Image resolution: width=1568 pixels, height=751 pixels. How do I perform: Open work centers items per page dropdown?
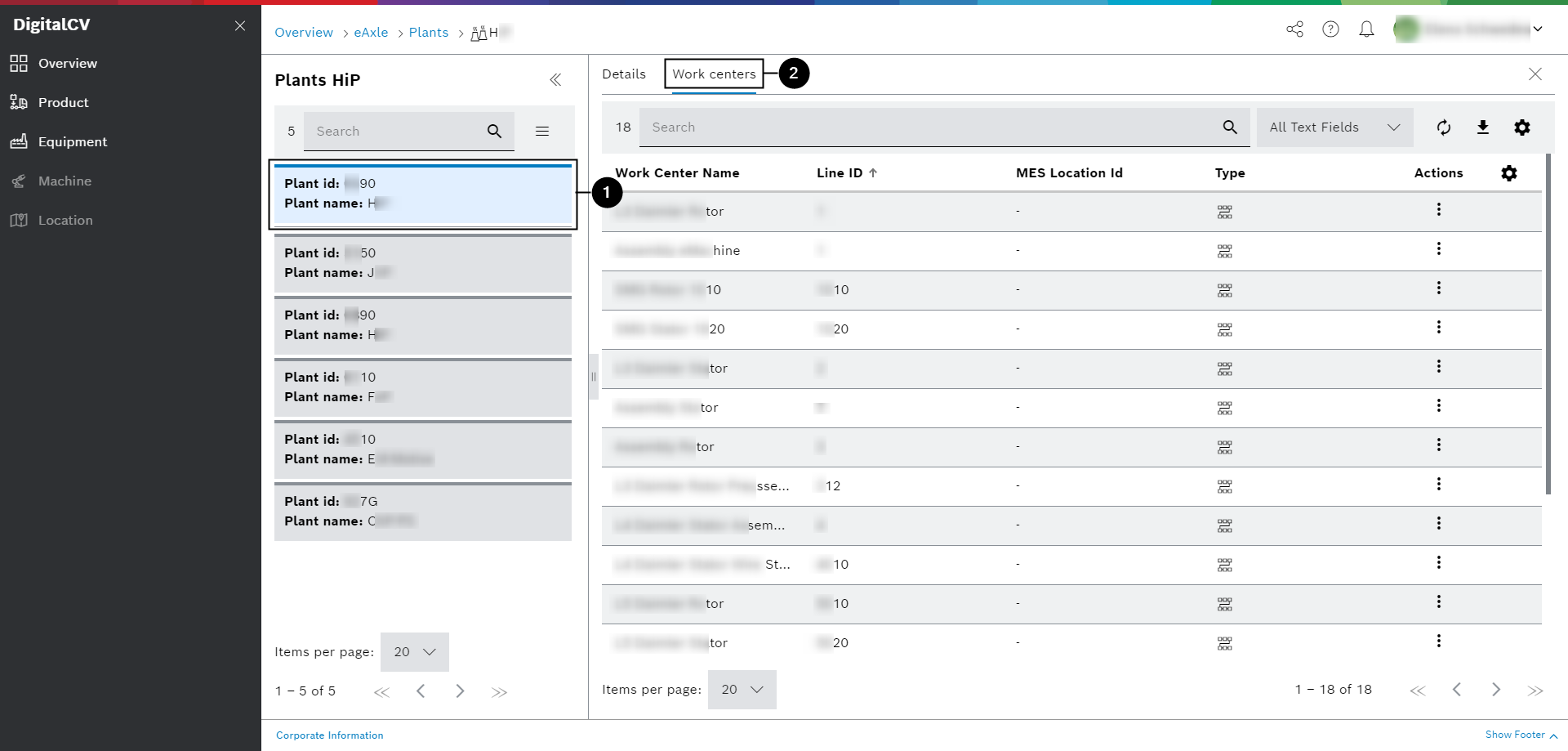coord(742,690)
